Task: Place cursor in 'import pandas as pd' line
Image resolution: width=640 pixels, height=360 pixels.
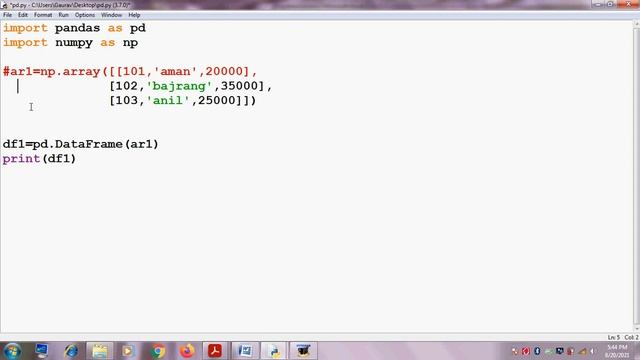Action: (x=74, y=28)
